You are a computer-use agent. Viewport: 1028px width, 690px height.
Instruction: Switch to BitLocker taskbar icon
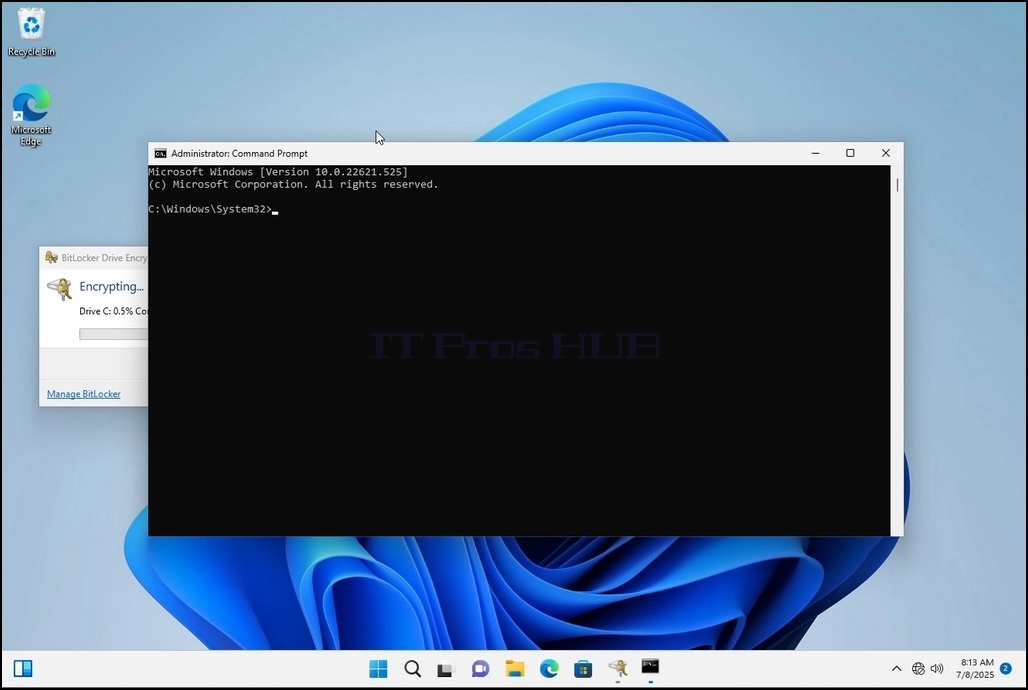point(617,669)
